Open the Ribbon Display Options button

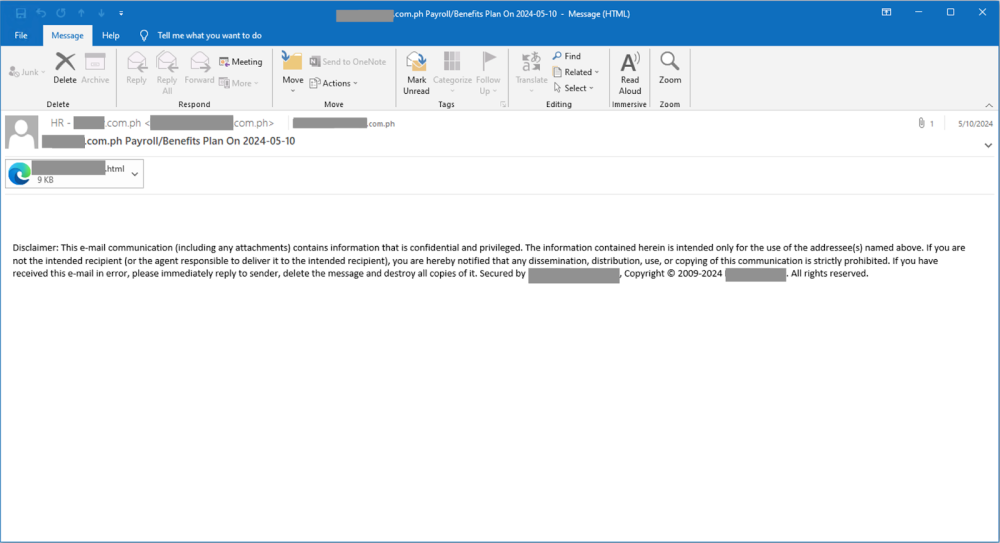click(886, 13)
